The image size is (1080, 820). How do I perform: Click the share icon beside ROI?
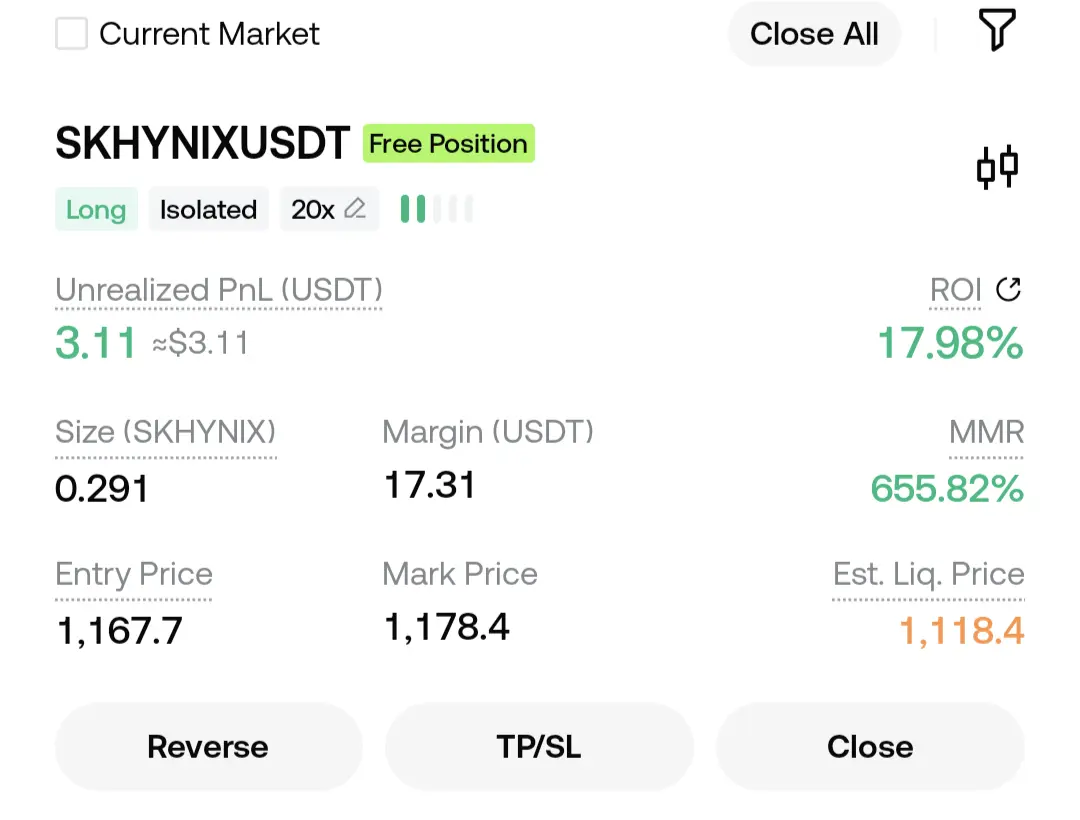[x=1008, y=289]
